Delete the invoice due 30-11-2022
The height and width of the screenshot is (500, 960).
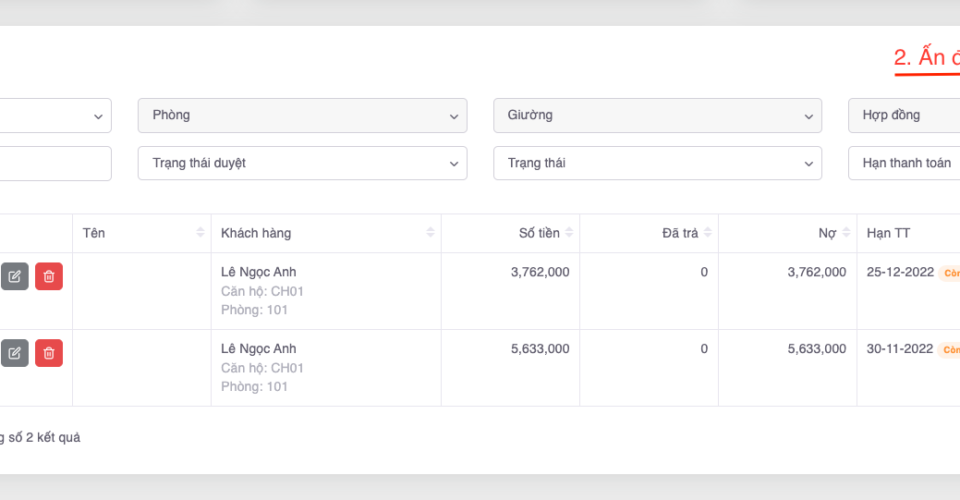tap(49, 353)
